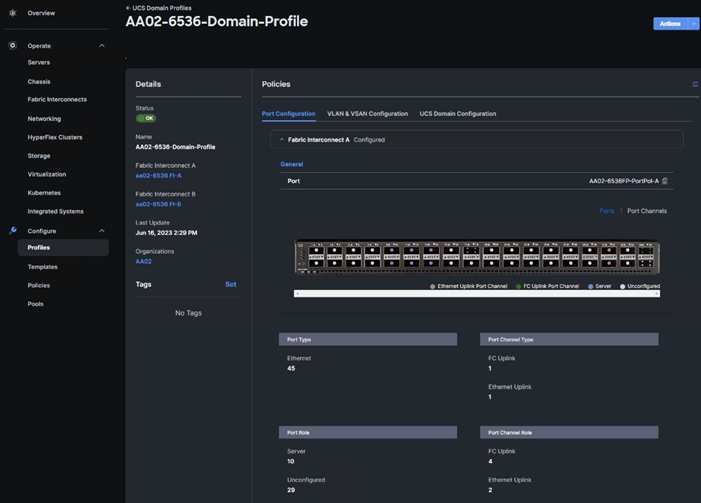701x503 pixels.
Task: Open Kubernetes in the sidebar
Action: [44, 193]
